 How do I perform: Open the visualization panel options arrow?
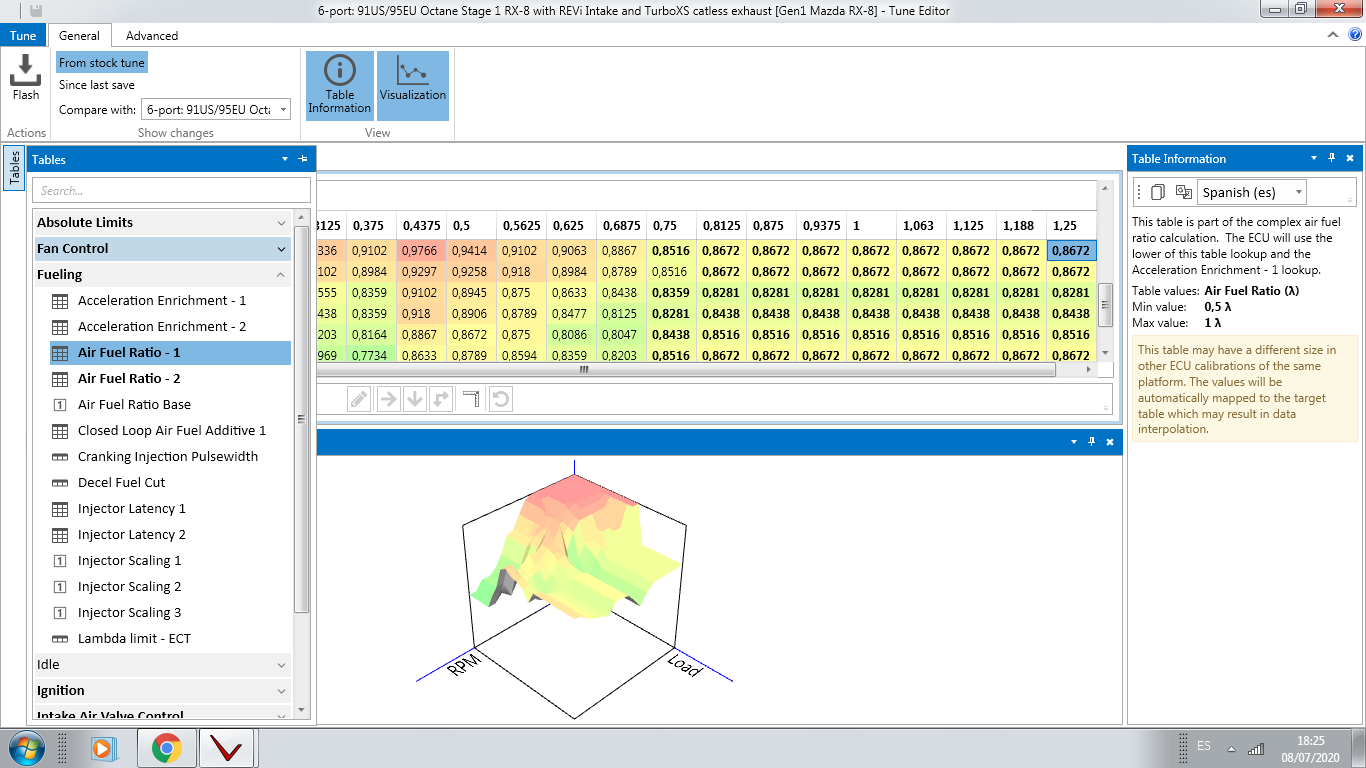click(1074, 441)
